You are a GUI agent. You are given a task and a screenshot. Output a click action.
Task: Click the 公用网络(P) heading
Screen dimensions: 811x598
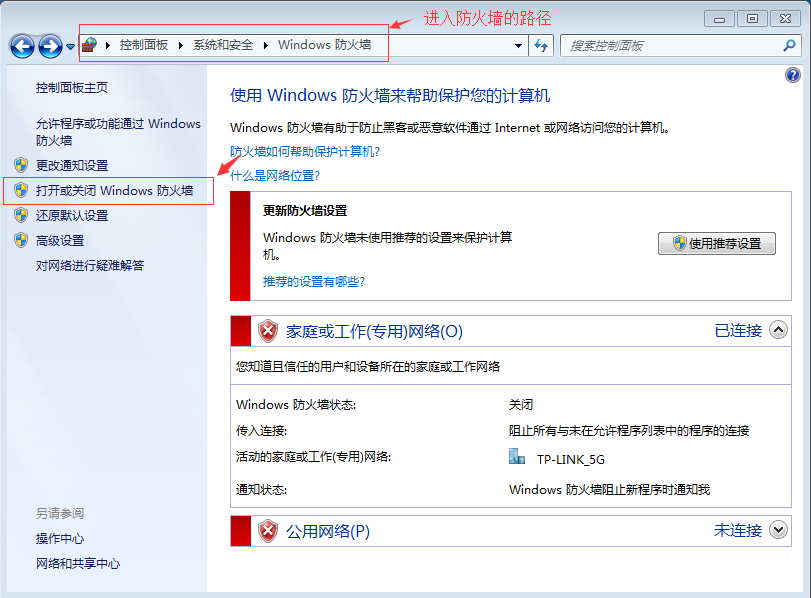(328, 531)
